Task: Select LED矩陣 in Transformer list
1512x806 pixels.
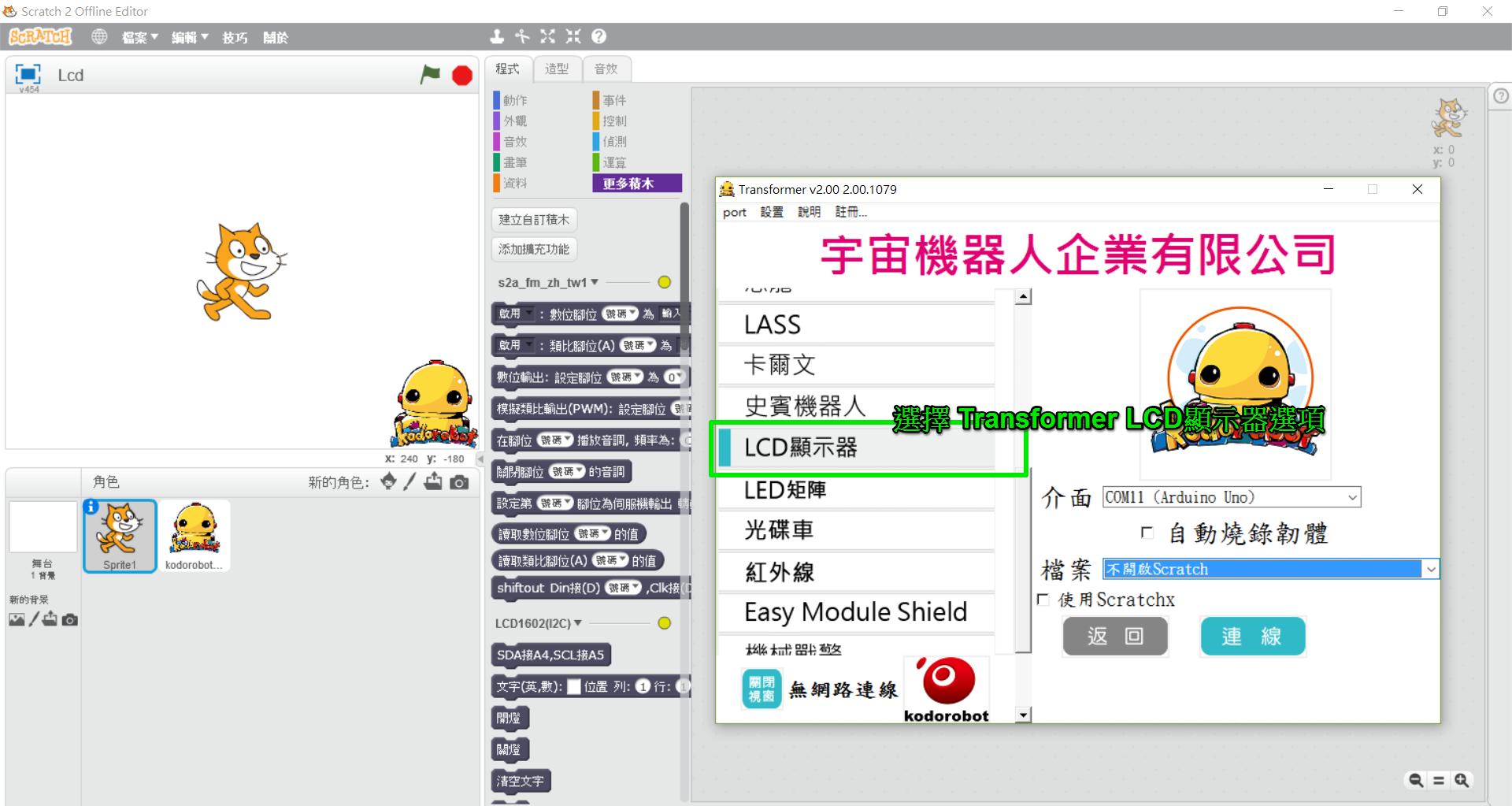Action: pos(857,490)
